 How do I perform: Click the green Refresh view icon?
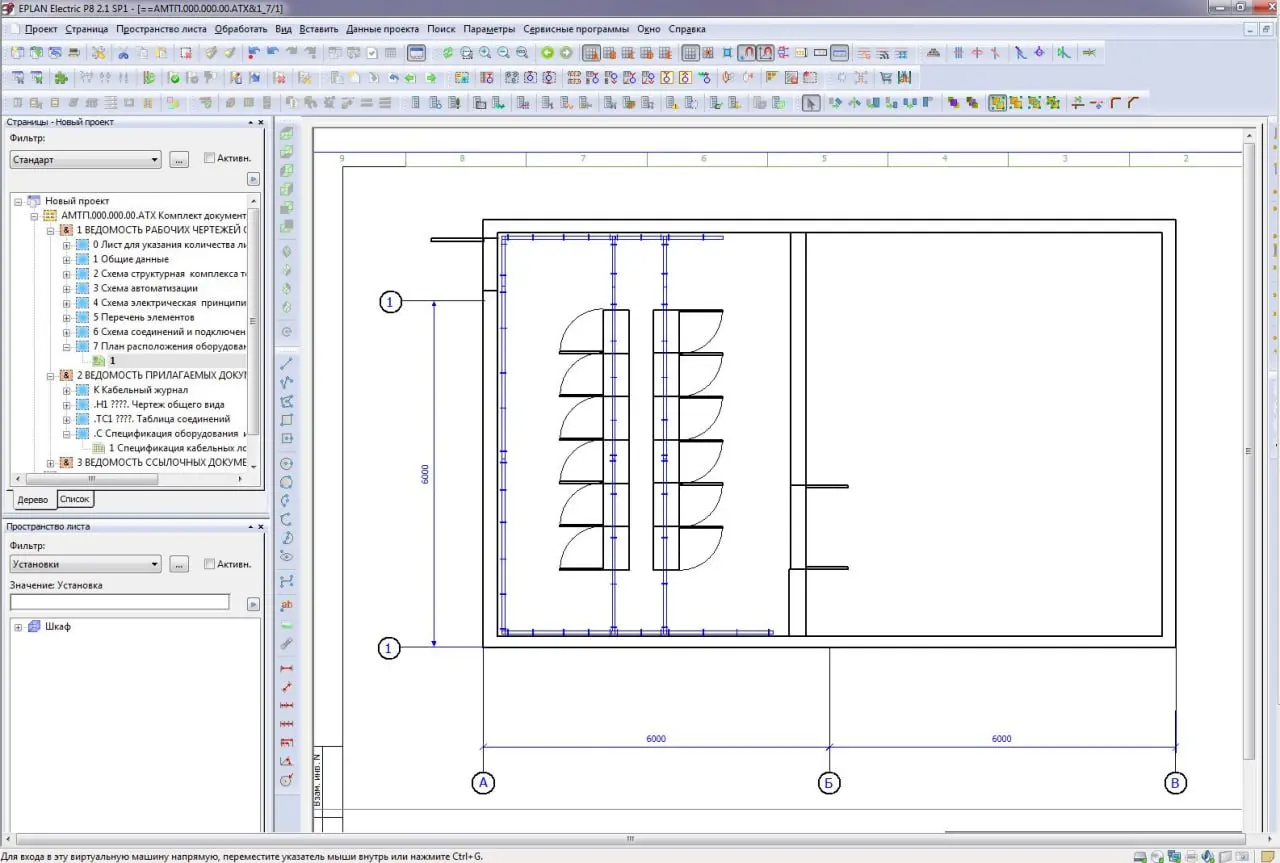click(x=447, y=53)
